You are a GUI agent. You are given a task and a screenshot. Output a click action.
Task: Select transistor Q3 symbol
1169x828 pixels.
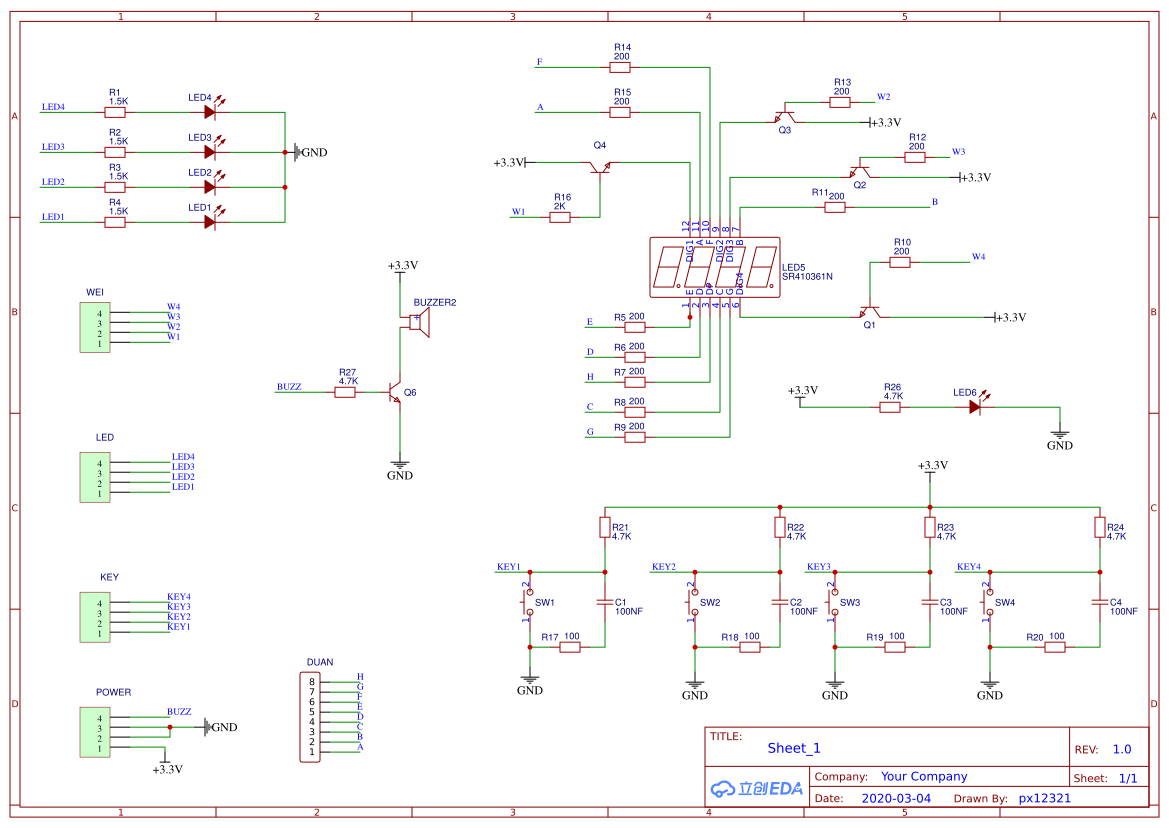point(784,116)
